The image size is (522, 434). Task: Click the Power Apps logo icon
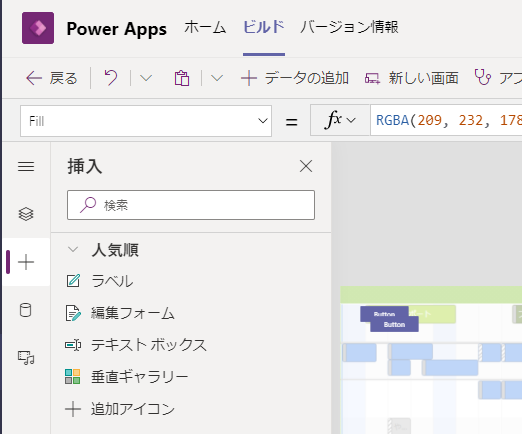tap(38, 28)
